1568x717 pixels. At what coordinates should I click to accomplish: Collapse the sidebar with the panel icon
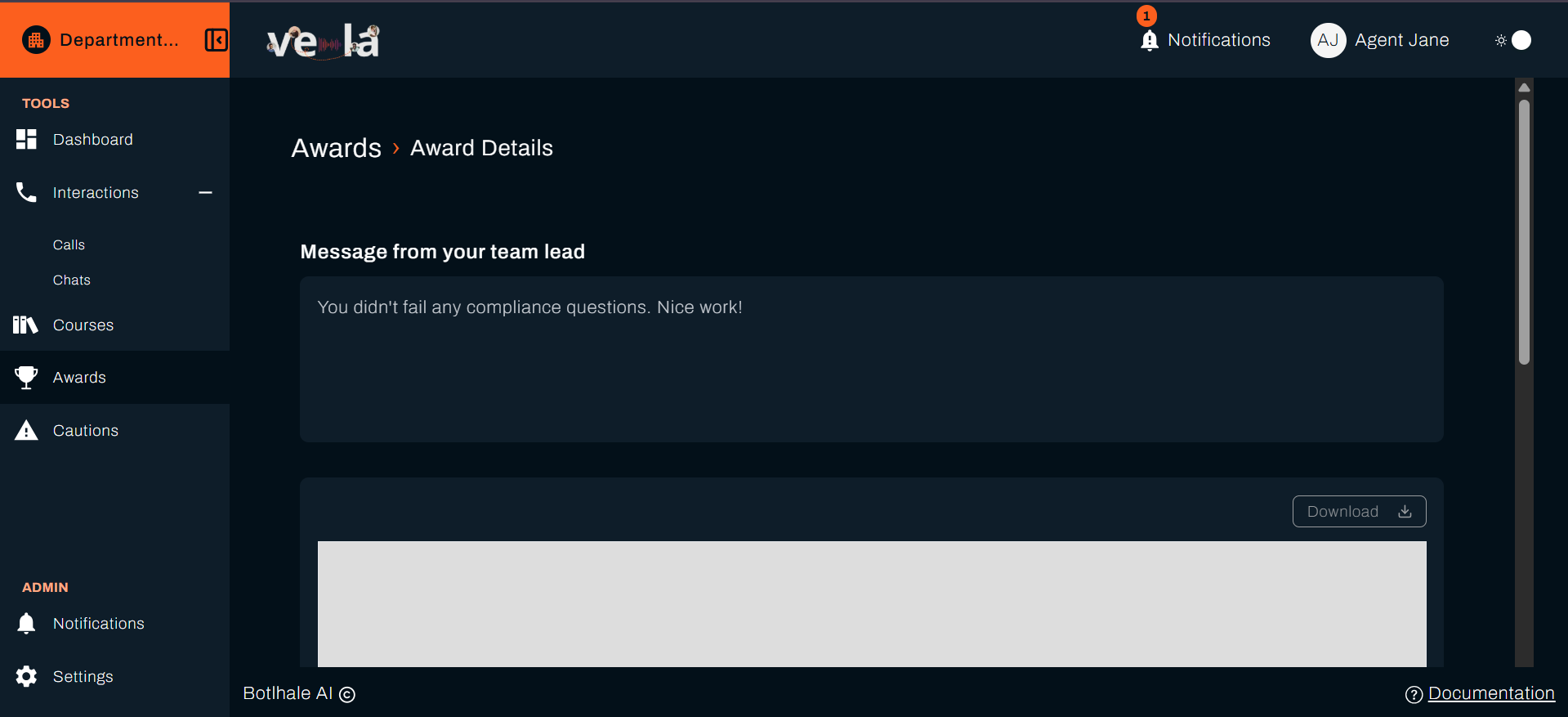(x=216, y=40)
